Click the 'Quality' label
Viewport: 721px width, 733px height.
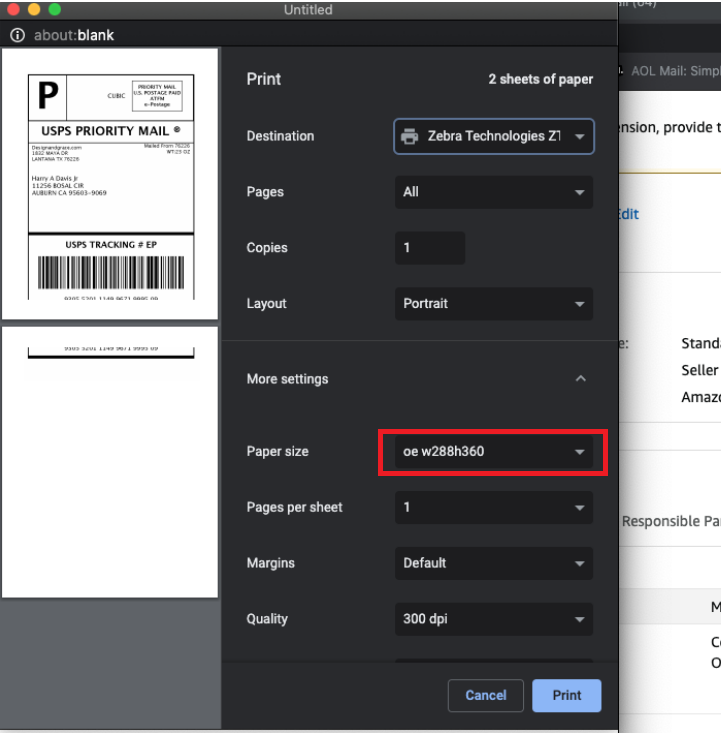pyautogui.click(x=267, y=619)
